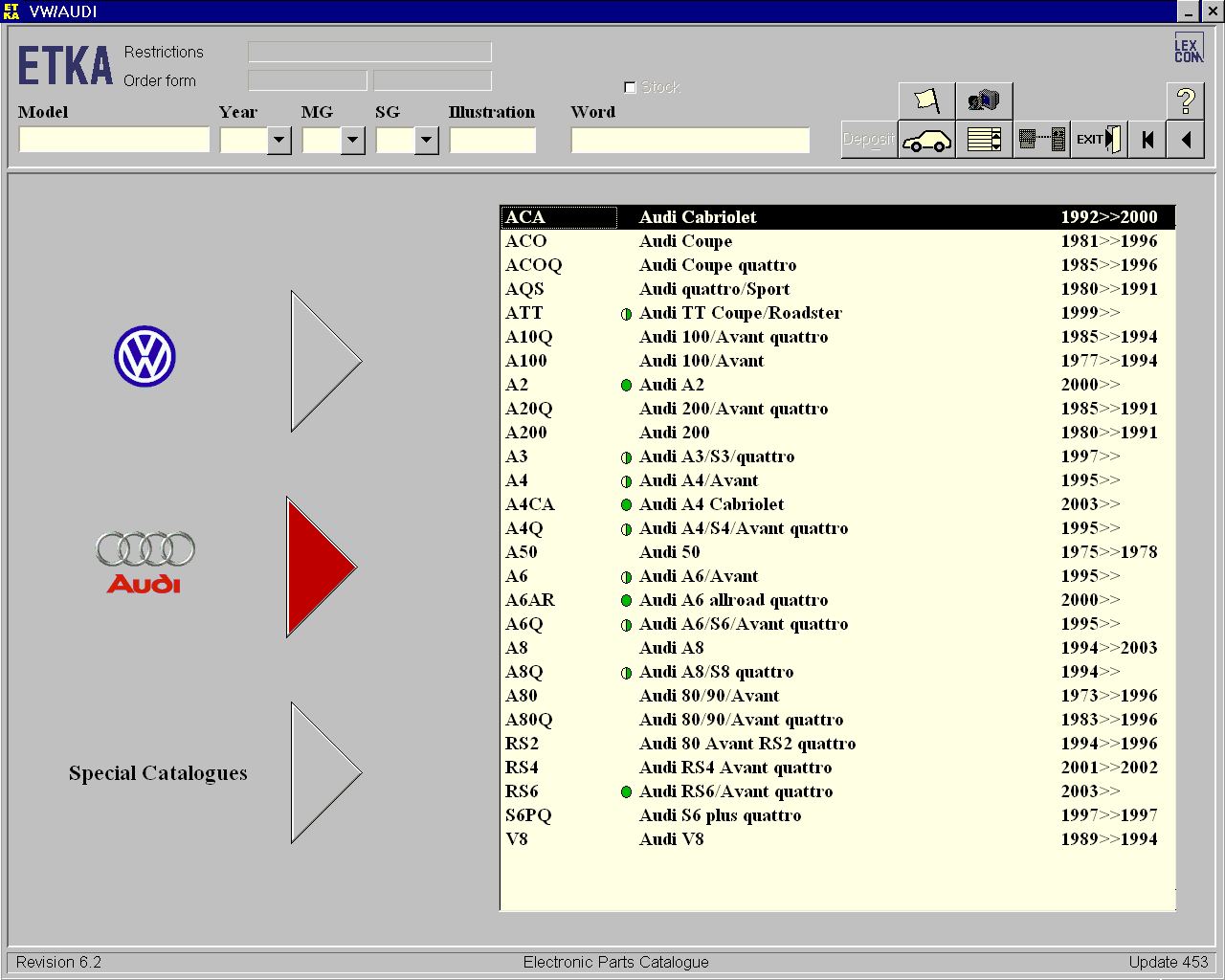
Task: Select the red Audi catalogue arrow
Action: pos(322,567)
